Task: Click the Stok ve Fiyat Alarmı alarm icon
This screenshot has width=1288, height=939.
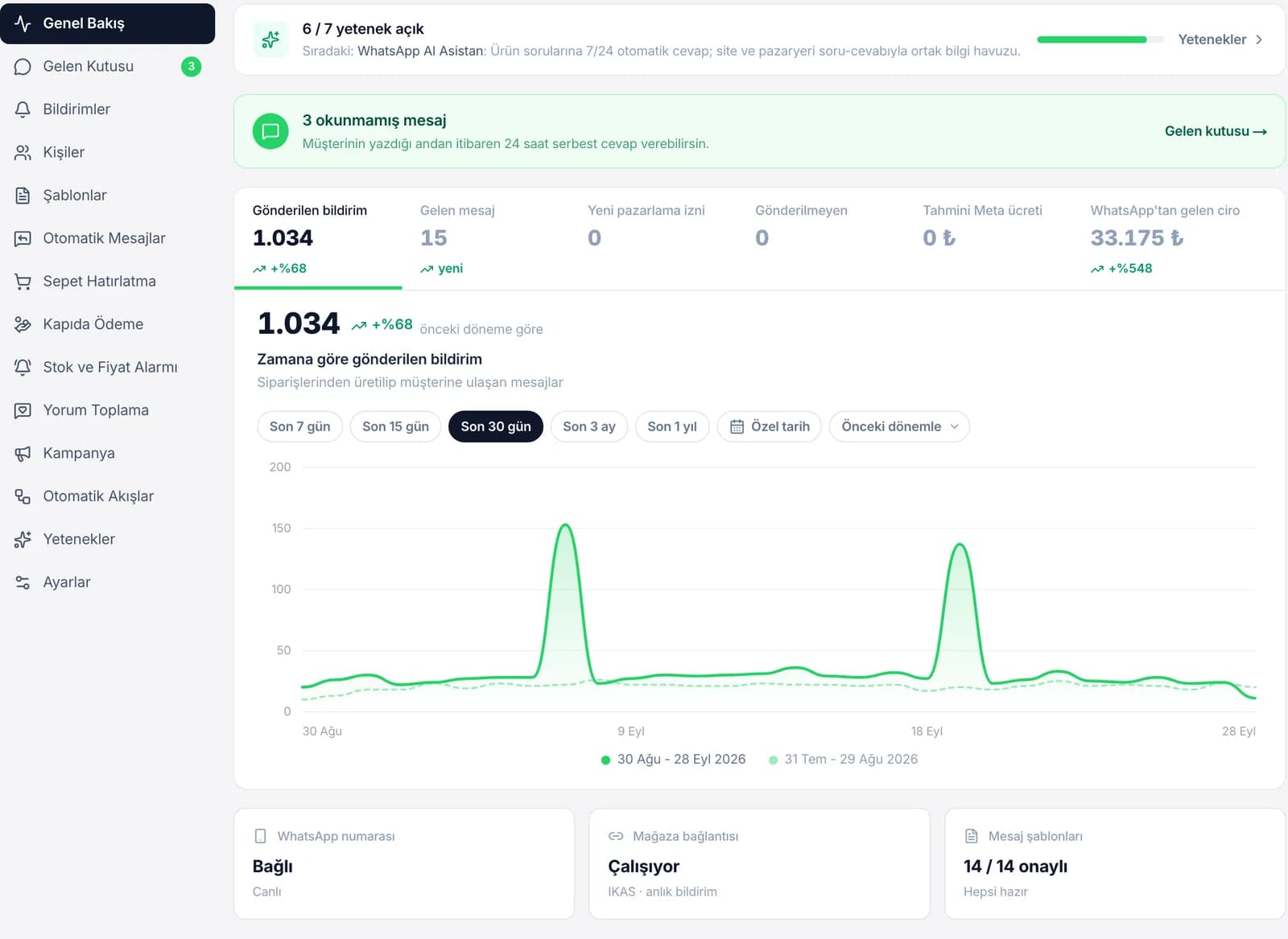Action: [23, 367]
